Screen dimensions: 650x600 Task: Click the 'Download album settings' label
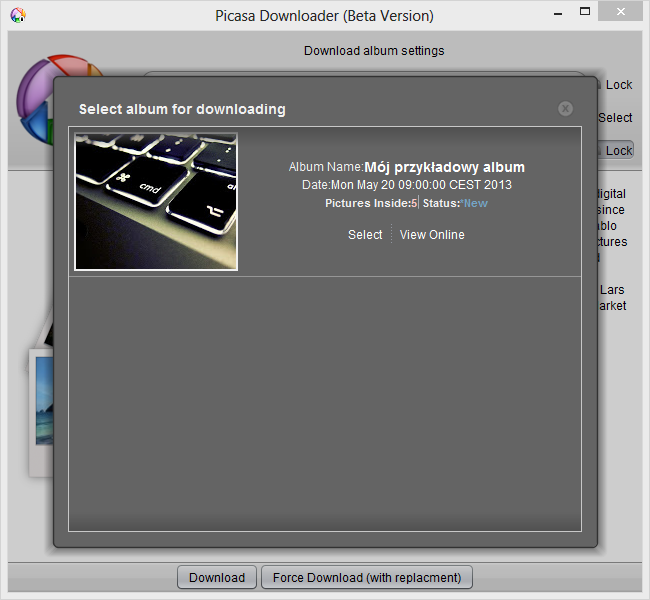pyautogui.click(x=374, y=51)
